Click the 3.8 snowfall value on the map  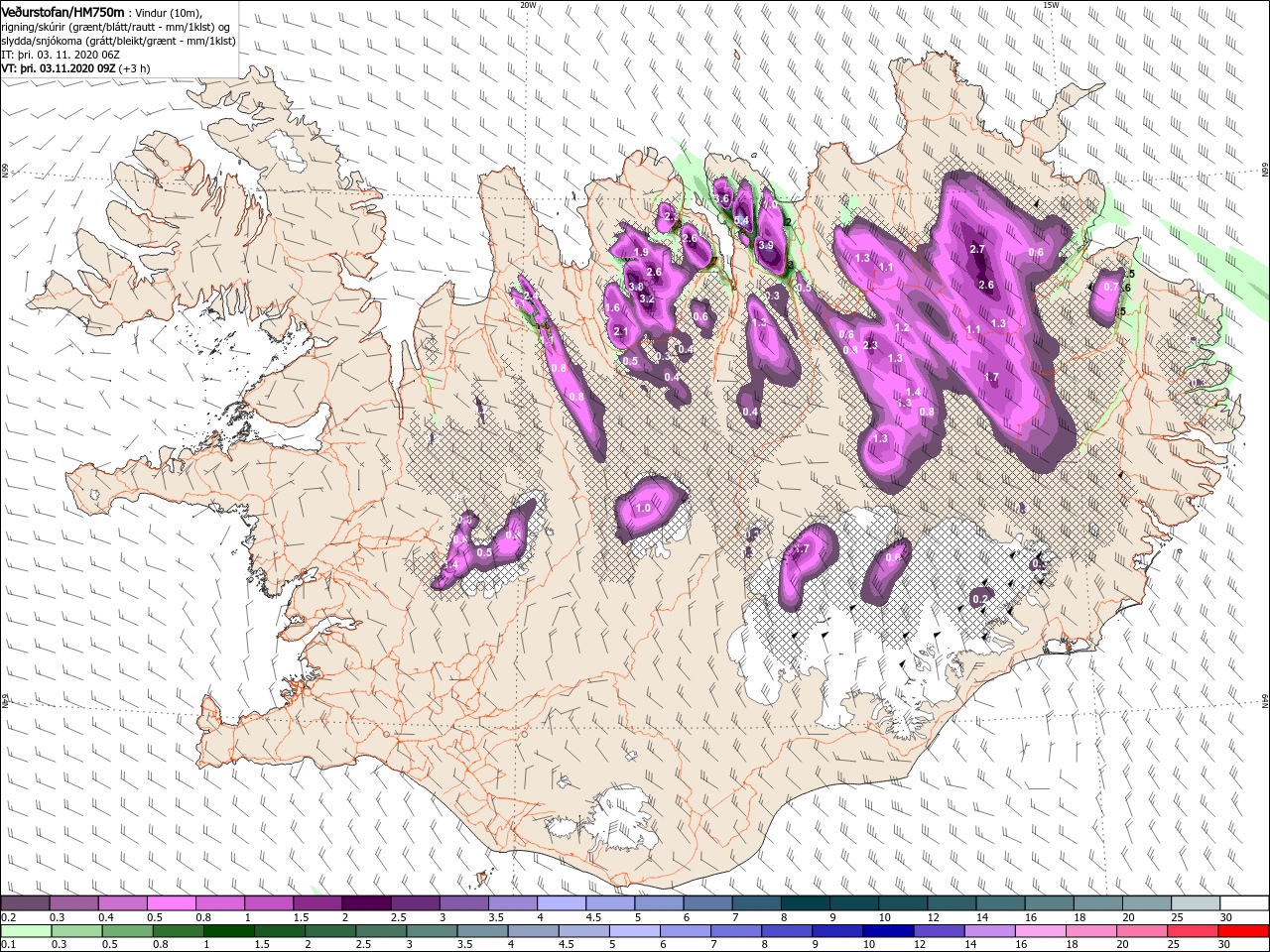point(636,287)
